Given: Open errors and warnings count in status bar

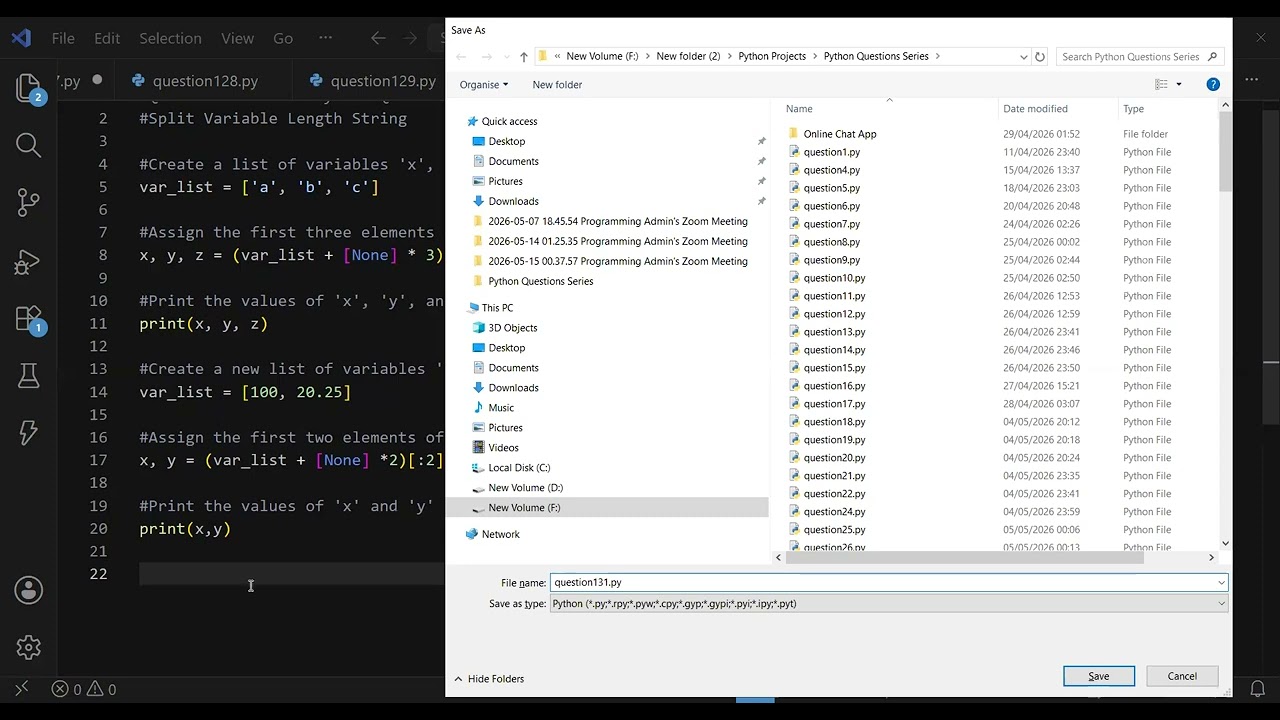Looking at the screenshot, I should click(84, 689).
